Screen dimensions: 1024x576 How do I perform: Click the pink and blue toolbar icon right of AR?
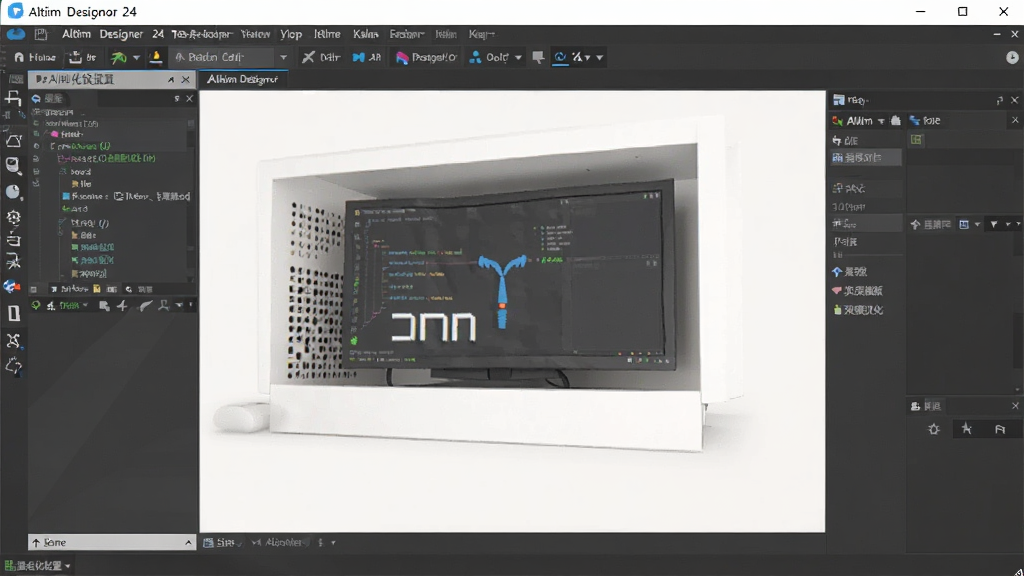[x=402, y=57]
